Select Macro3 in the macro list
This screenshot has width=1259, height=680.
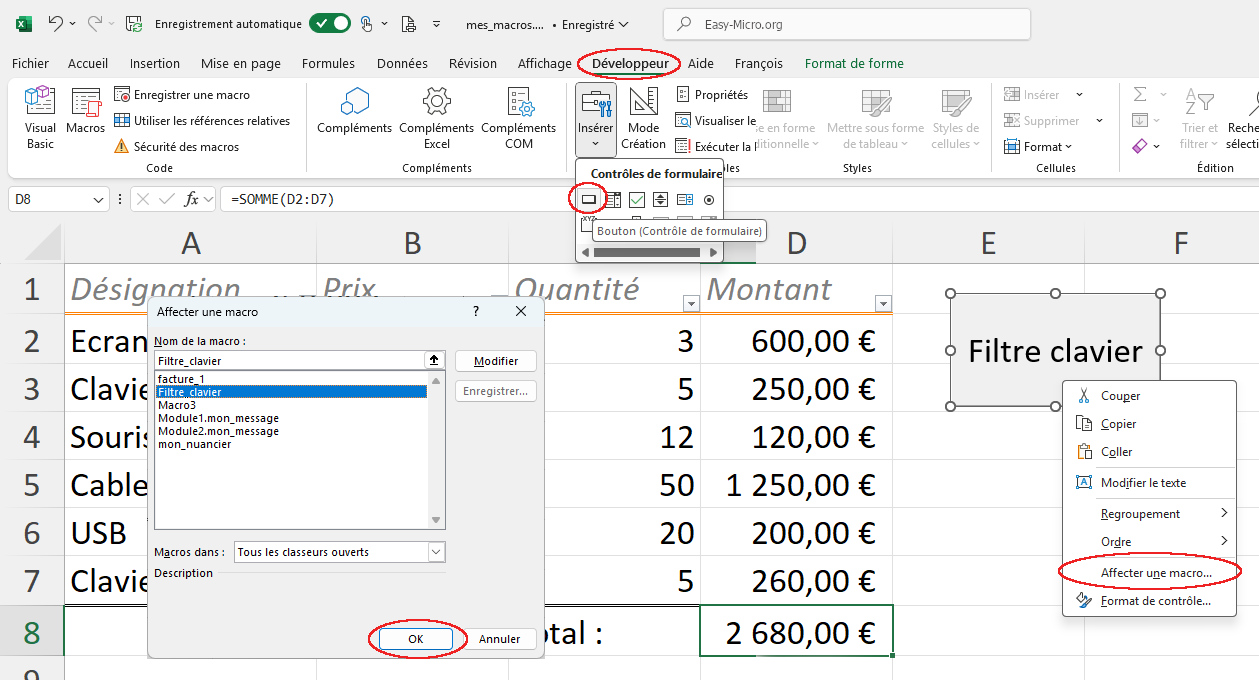[x=177, y=405]
